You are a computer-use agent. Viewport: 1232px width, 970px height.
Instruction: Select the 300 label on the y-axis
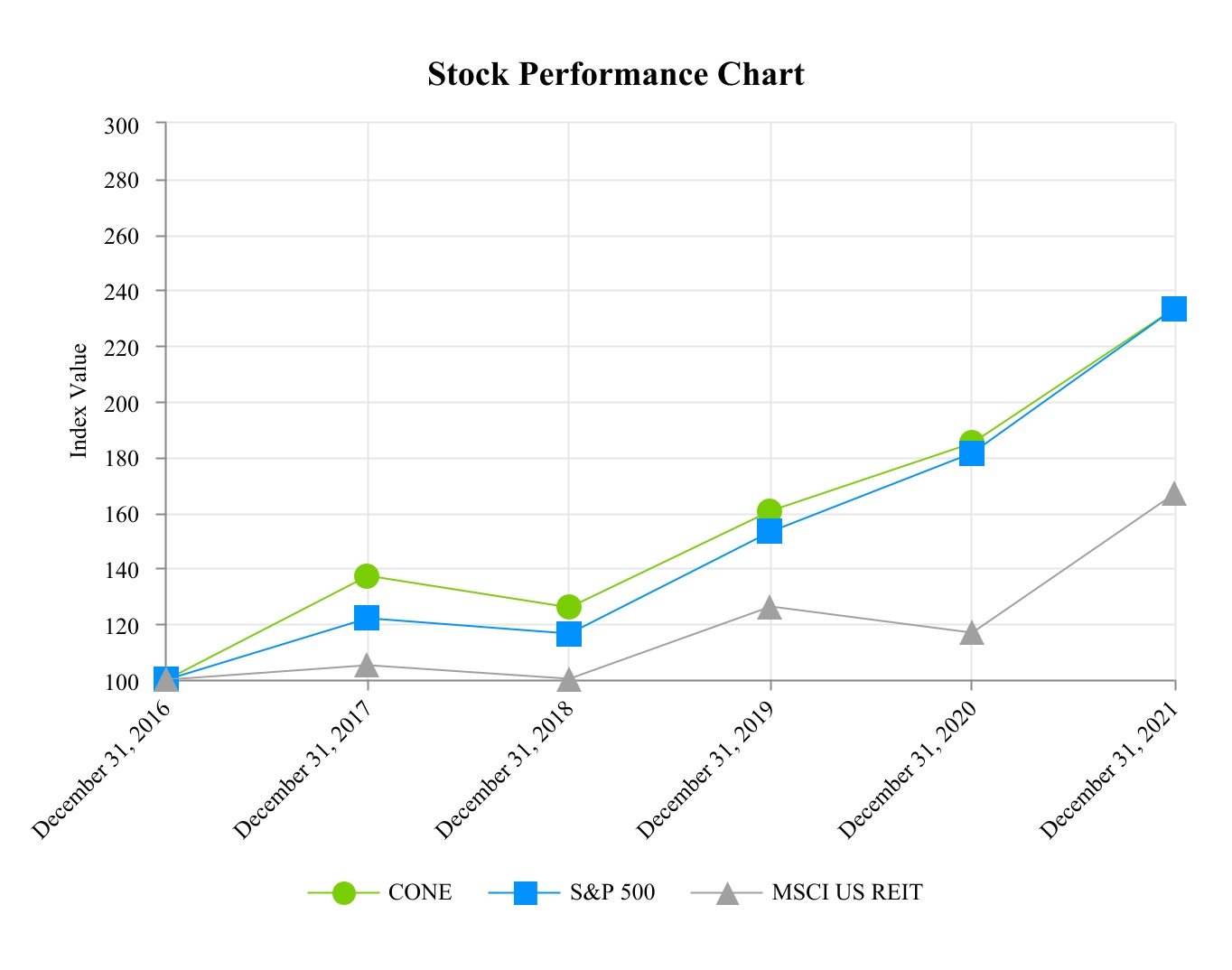(x=121, y=125)
